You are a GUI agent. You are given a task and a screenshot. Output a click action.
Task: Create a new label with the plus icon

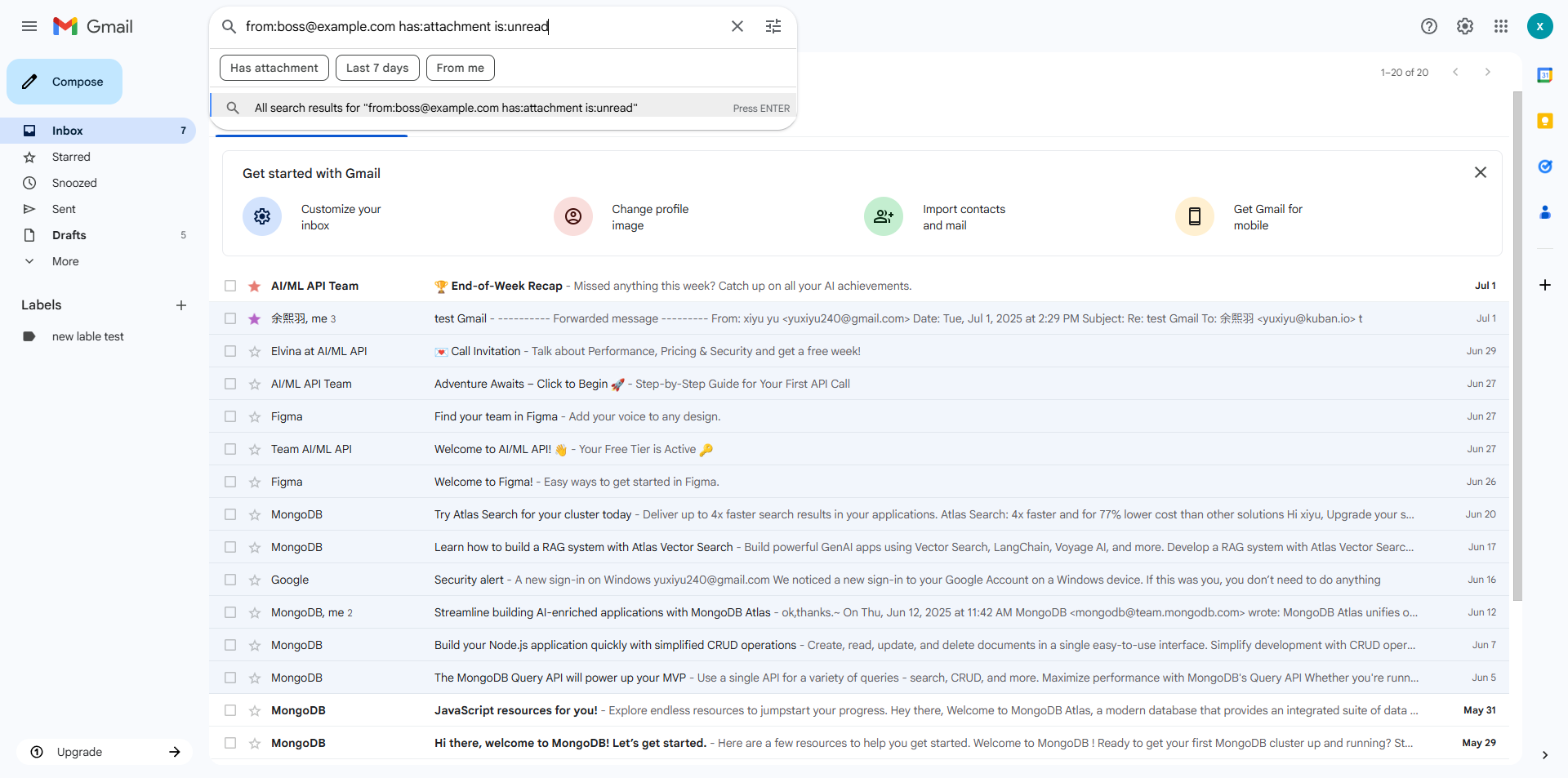[x=181, y=305]
